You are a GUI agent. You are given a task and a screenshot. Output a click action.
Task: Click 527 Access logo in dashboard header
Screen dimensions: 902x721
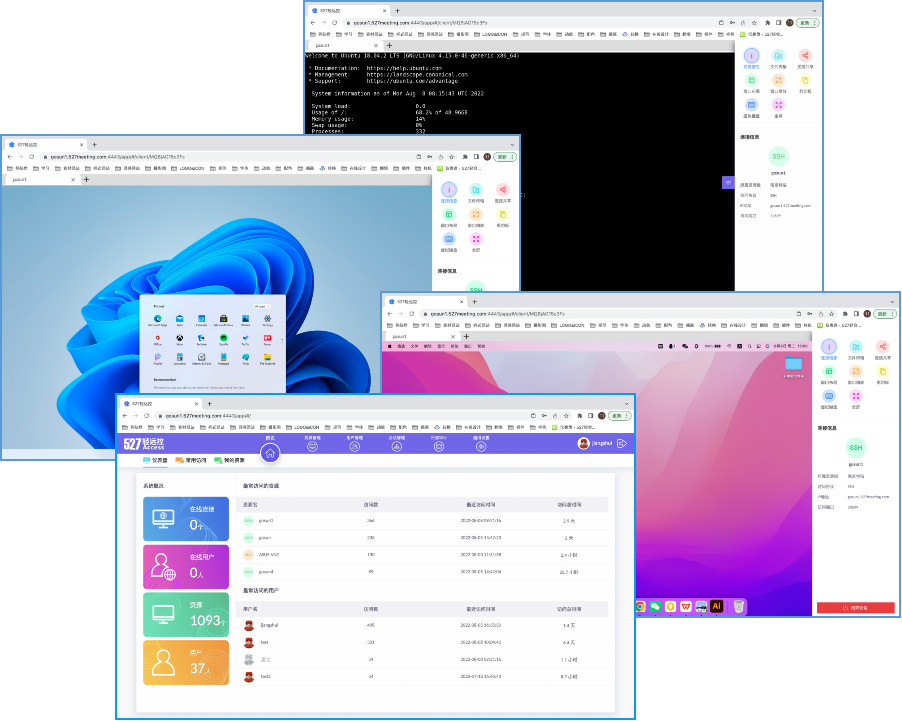coord(144,444)
